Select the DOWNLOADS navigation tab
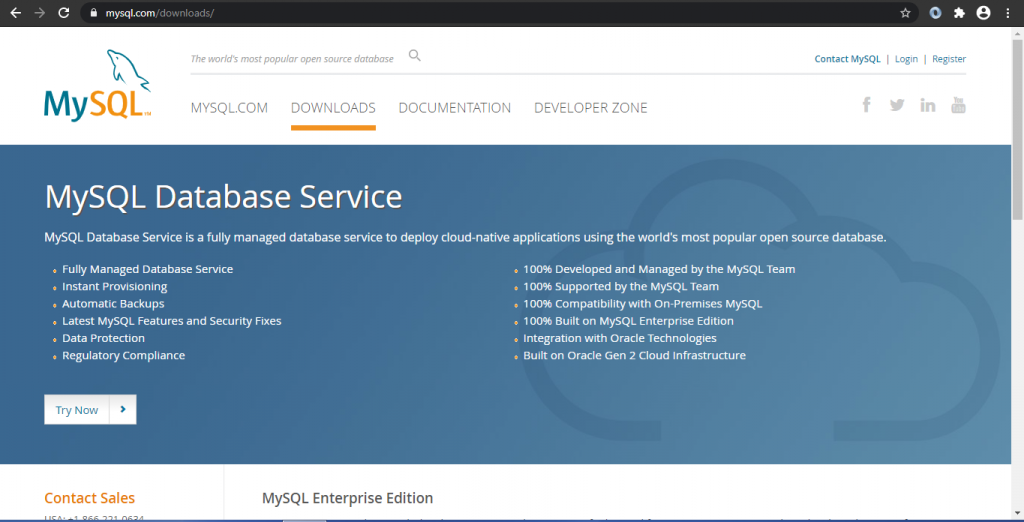 [333, 108]
